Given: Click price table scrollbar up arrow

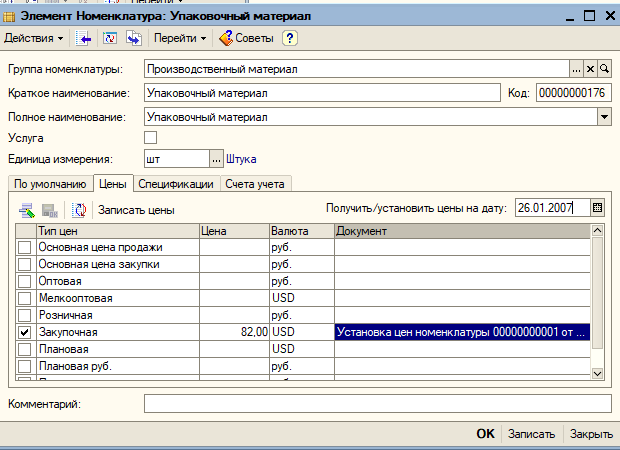Looking at the screenshot, I should (597, 230).
